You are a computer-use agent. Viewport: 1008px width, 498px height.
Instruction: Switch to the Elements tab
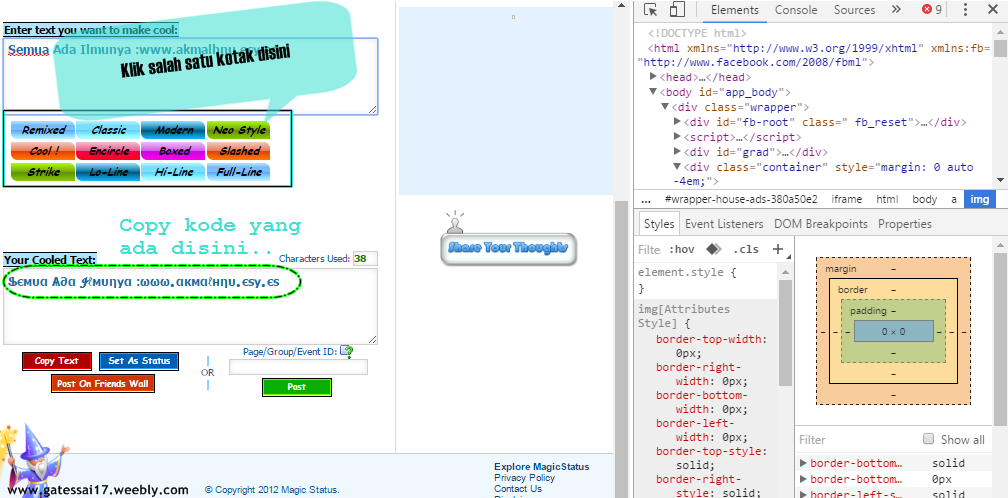click(735, 10)
